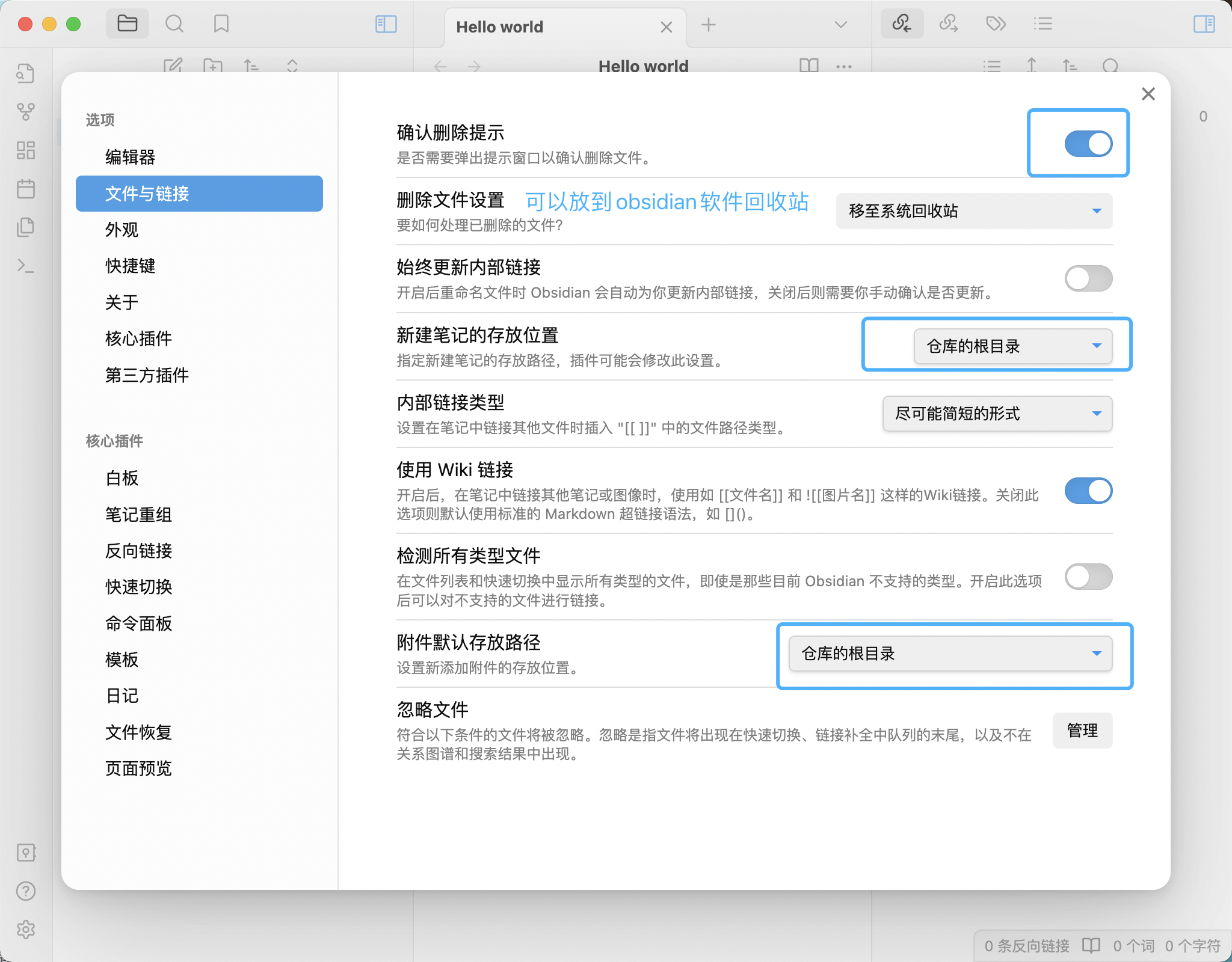Image resolution: width=1232 pixels, height=962 pixels.
Task: Open 附件默认存放路径 dropdown
Action: pyautogui.click(x=950, y=654)
